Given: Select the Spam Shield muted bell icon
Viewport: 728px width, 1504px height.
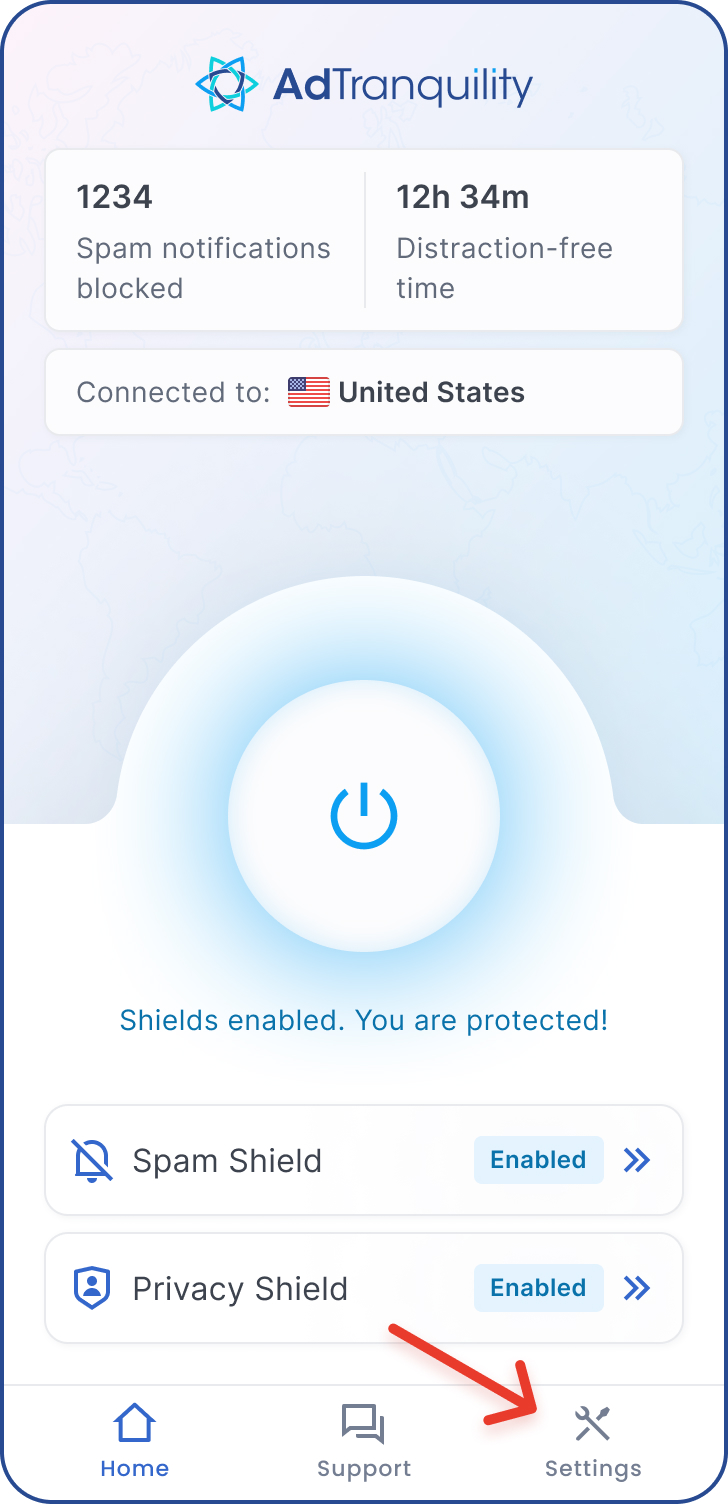Looking at the screenshot, I should pos(91,1160).
